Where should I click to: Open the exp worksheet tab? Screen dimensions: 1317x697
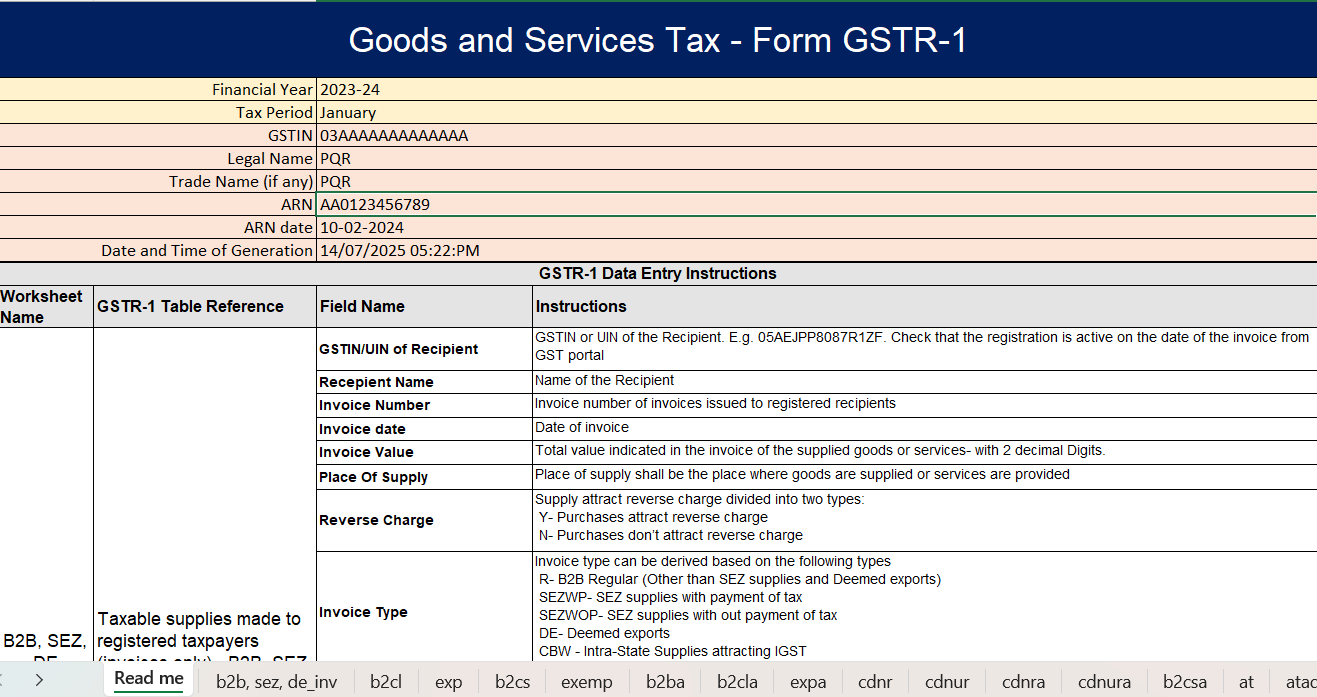click(448, 681)
